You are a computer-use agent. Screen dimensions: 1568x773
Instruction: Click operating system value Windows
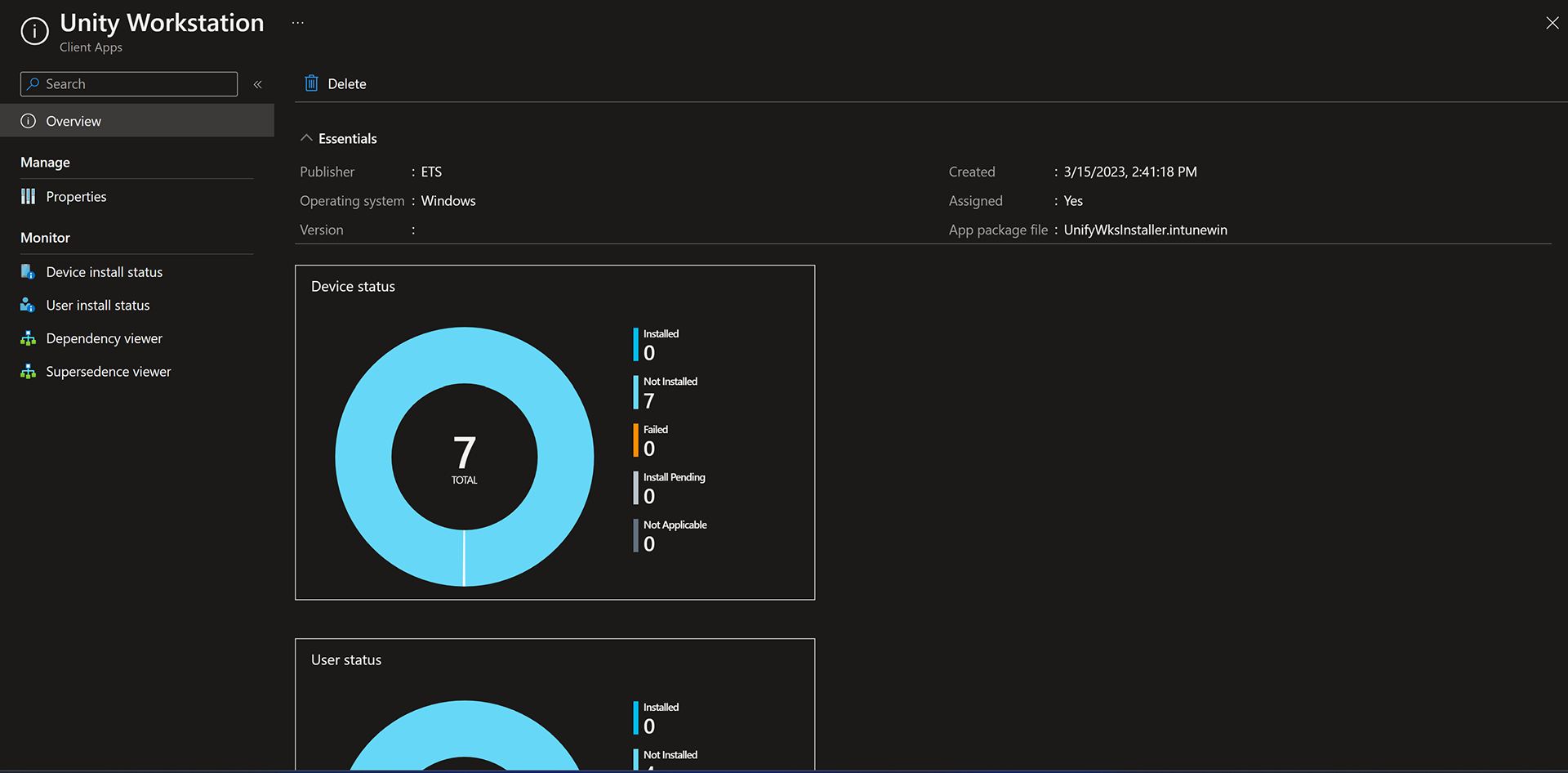448,201
